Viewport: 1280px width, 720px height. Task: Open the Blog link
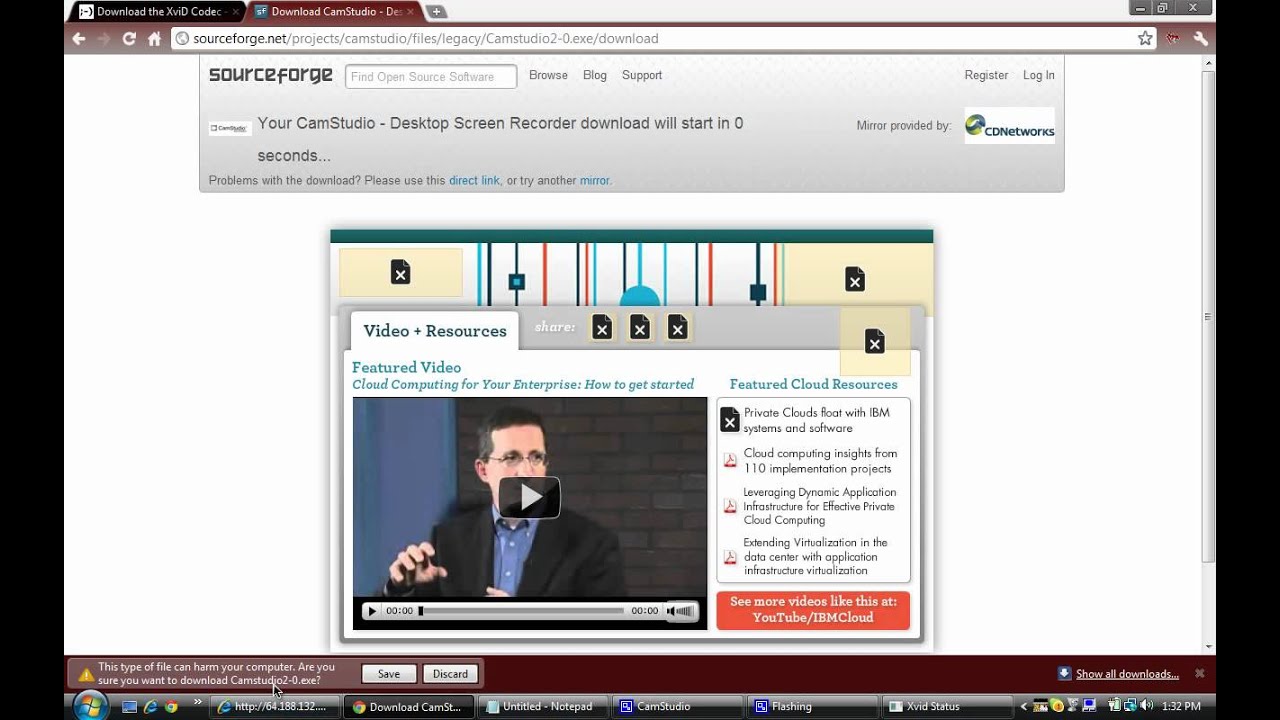point(595,75)
